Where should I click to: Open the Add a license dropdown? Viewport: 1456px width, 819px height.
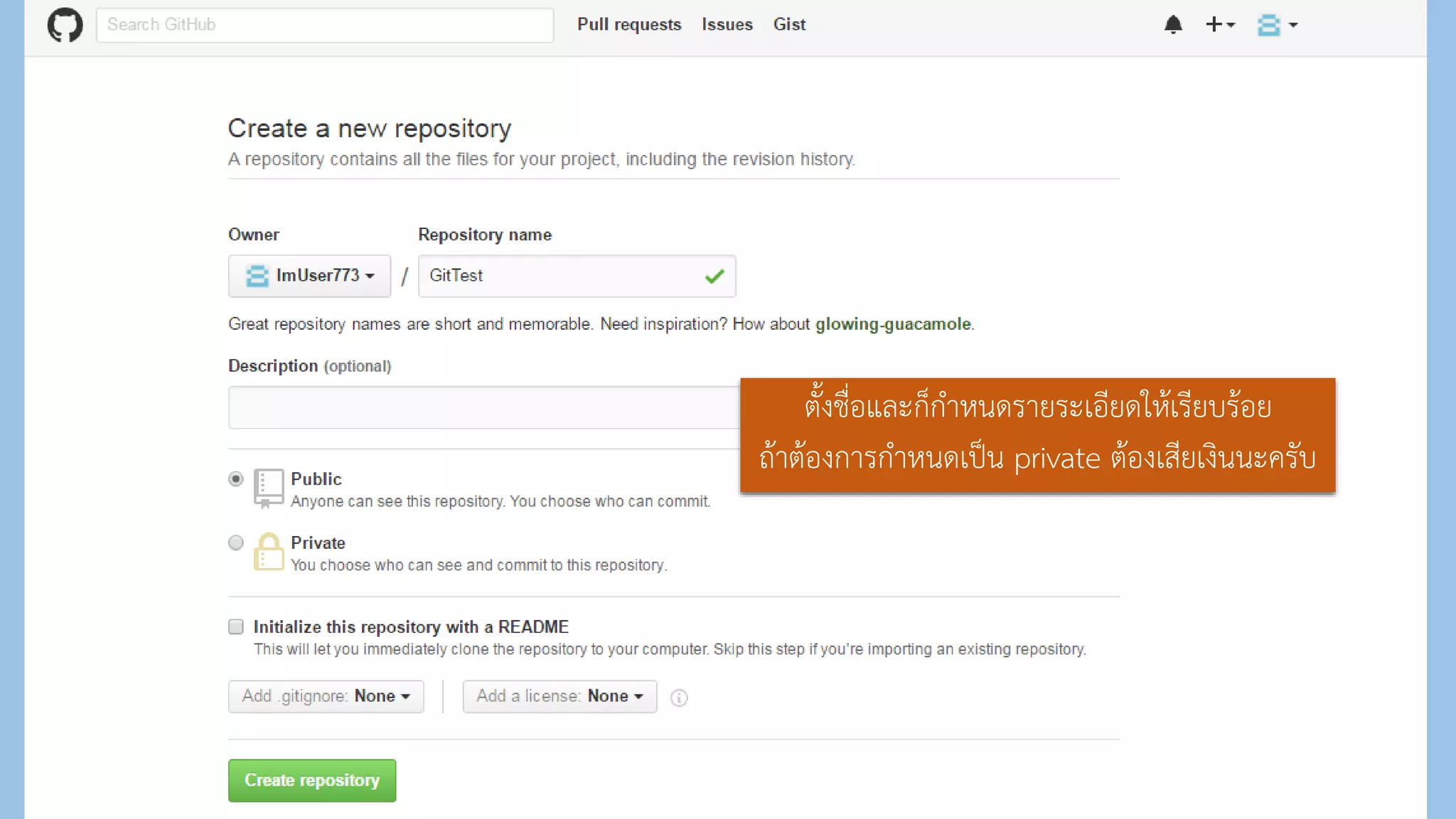point(560,696)
